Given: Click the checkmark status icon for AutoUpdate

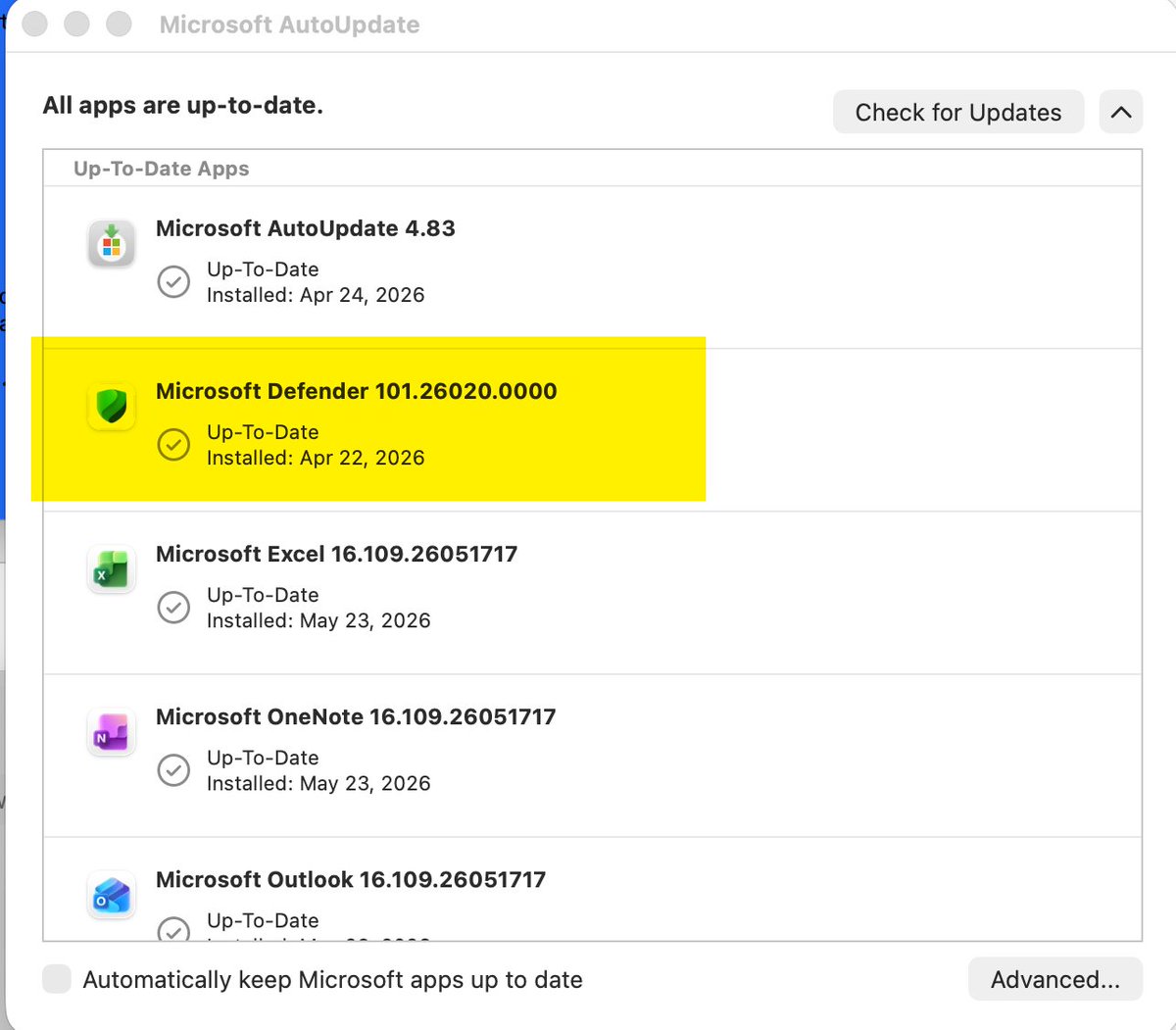Looking at the screenshot, I should pos(173,281).
